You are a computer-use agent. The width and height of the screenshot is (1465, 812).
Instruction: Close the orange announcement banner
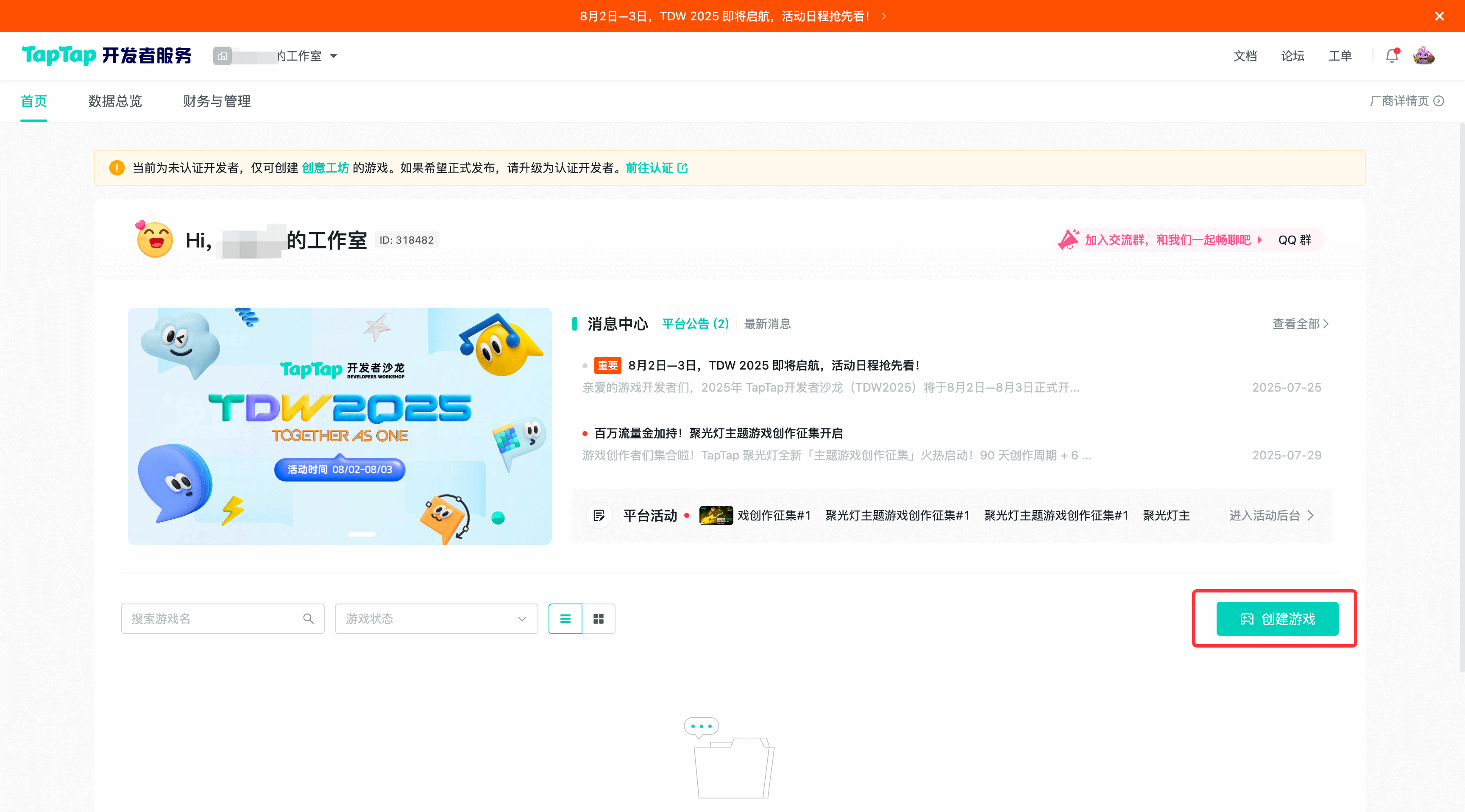coord(1439,16)
